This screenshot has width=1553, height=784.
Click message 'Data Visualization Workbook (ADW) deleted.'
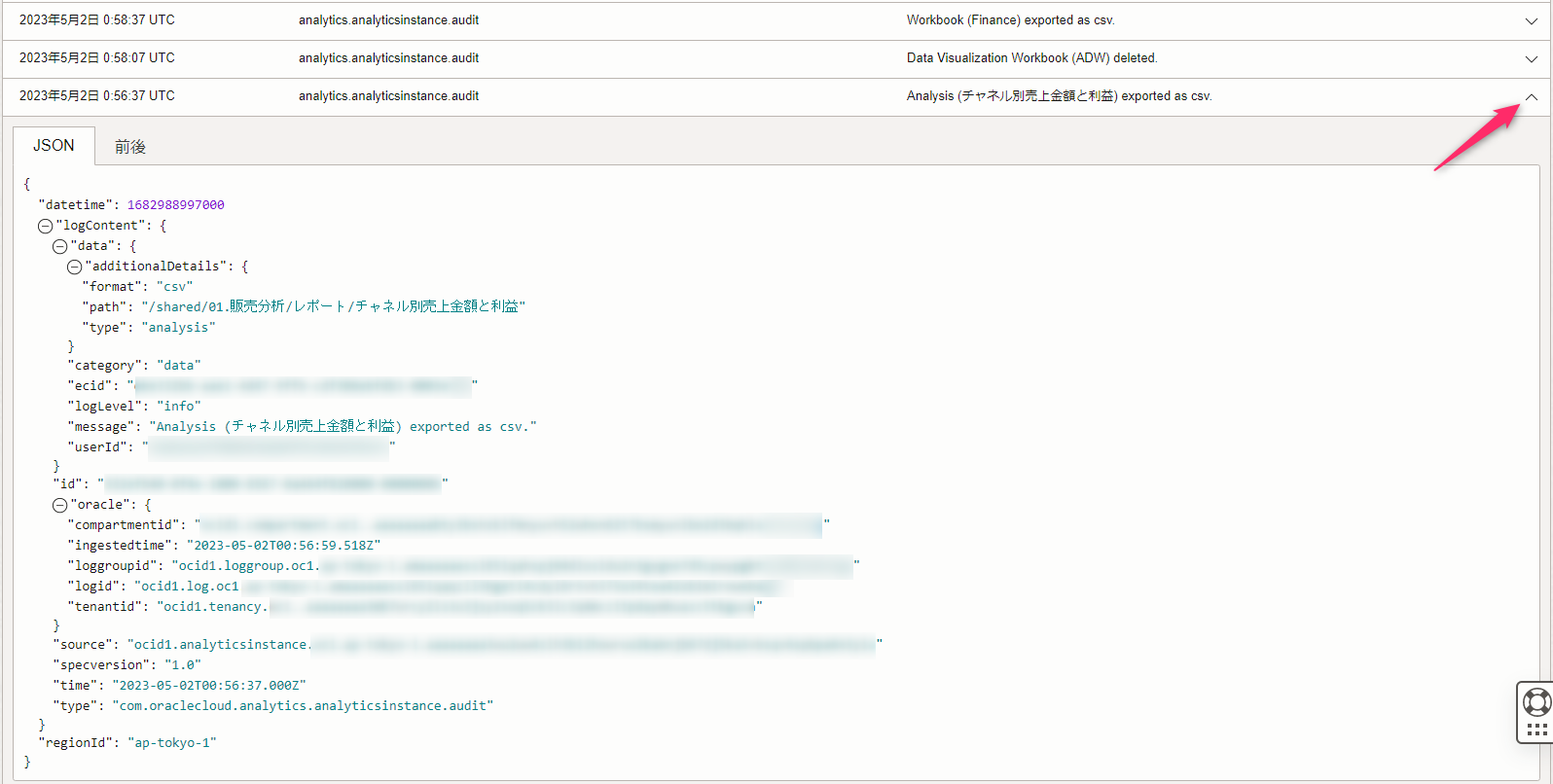tap(1031, 58)
